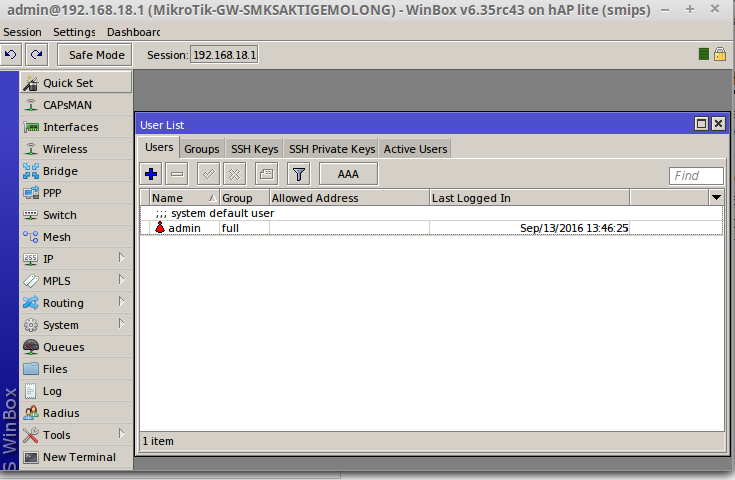735x480 pixels.
Task: Open the Routing sidebar item
Action: click(76, 303)
